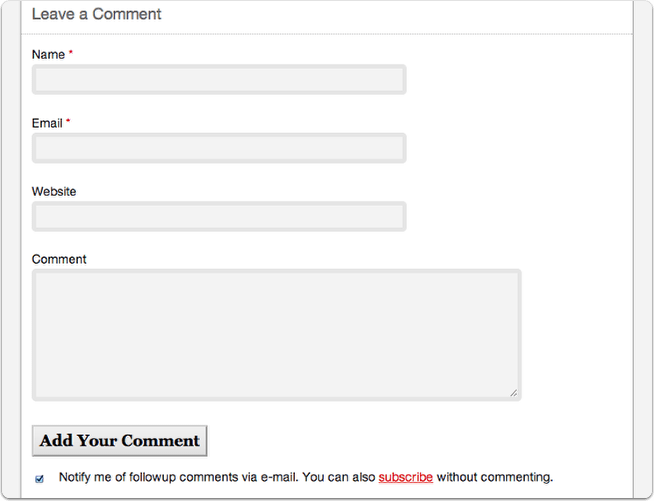Toggle the followup comments notification checkbox

point(40,479)
